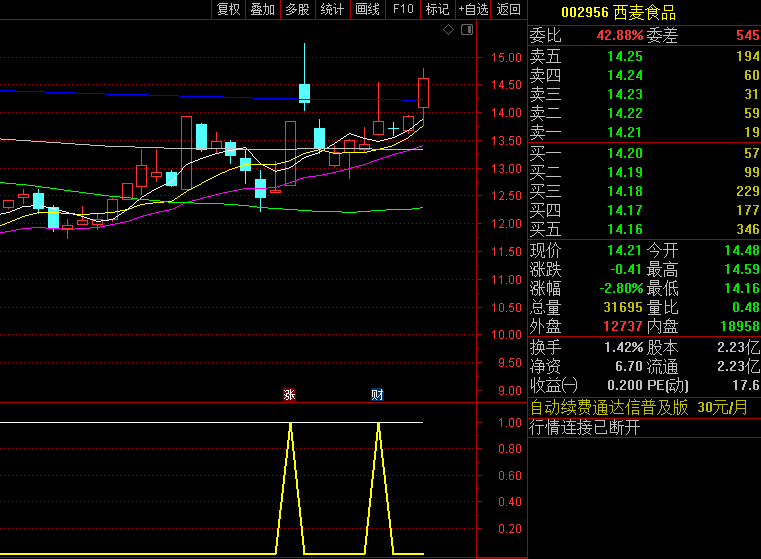Click the panel toggle icon beside the diamond
Image resolution: width=761 pixels, height=559 pixels.
click(465, 30)
